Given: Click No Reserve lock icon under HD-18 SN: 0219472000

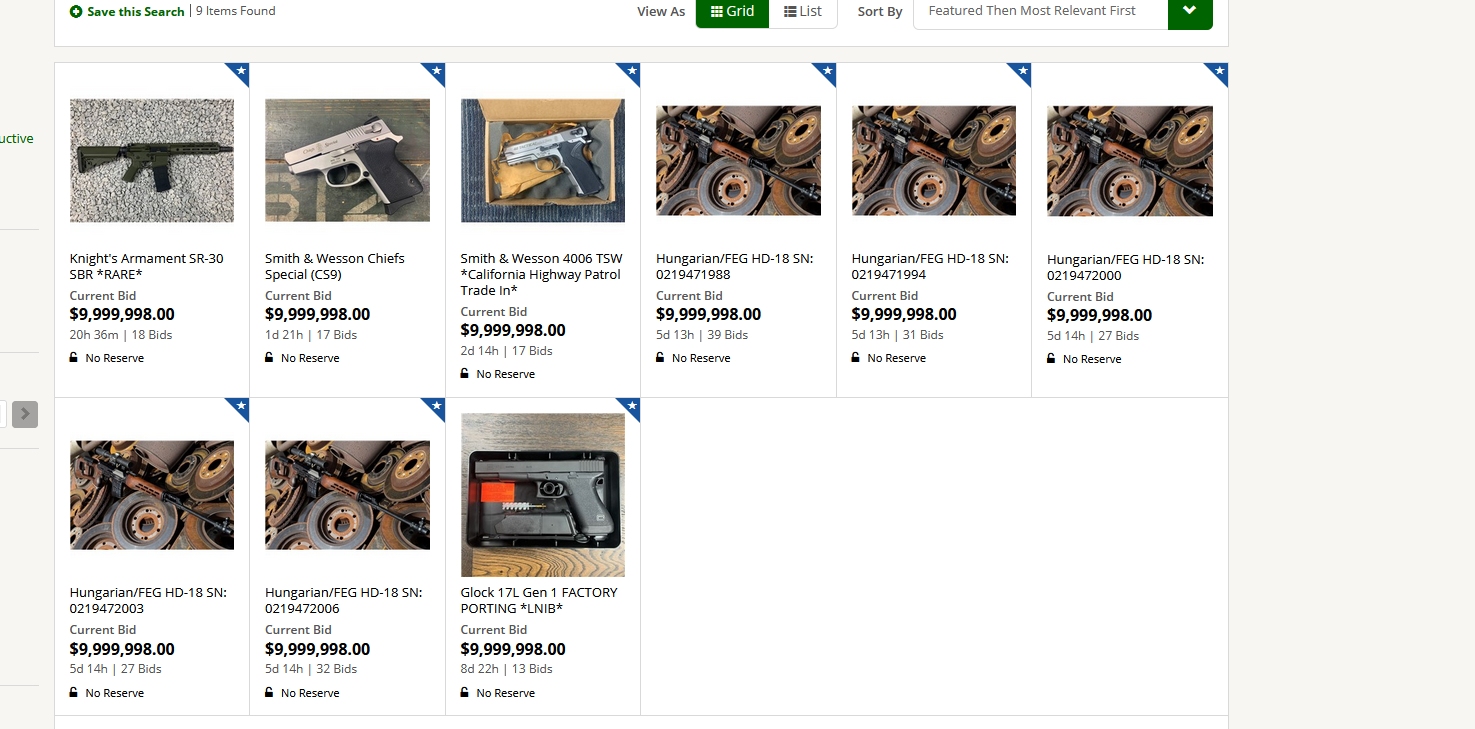Looking at the screenshot, I should pos(1051,358).
